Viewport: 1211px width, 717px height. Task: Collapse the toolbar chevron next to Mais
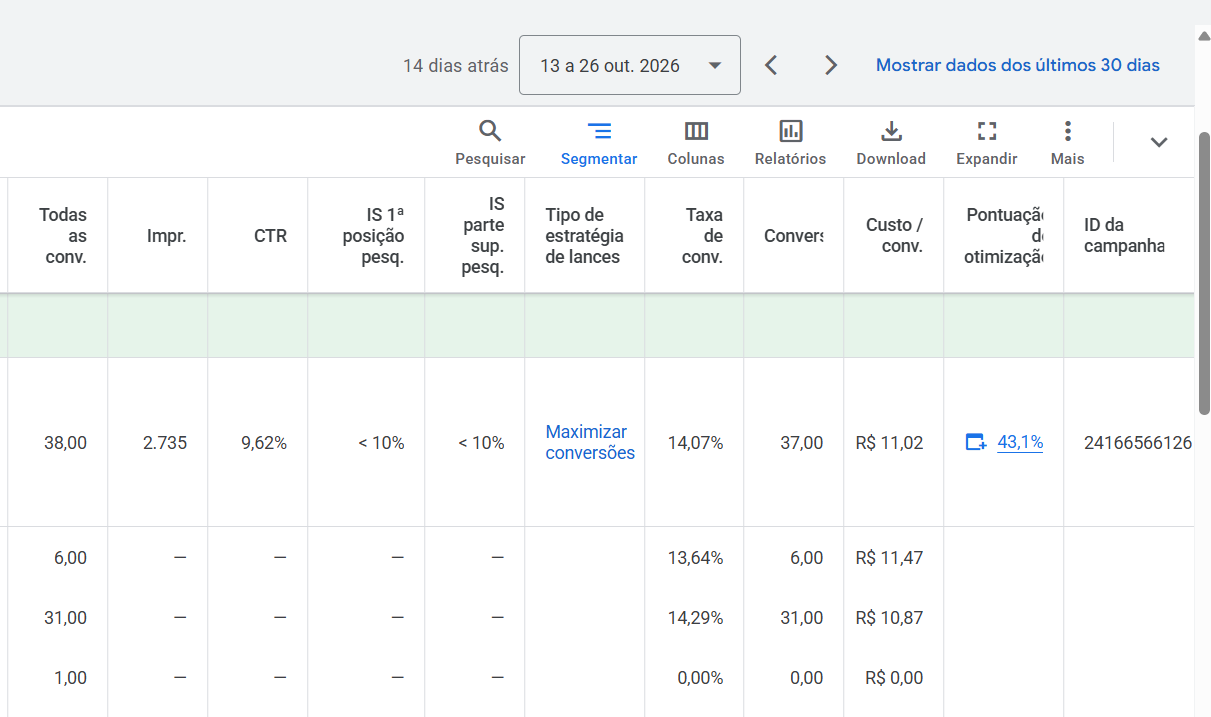click(x=1159, y=142)
